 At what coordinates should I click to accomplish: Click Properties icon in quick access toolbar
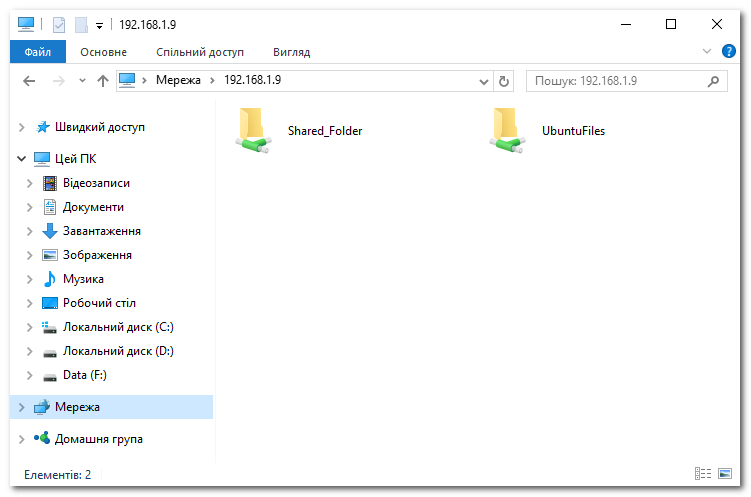(59, 24)
